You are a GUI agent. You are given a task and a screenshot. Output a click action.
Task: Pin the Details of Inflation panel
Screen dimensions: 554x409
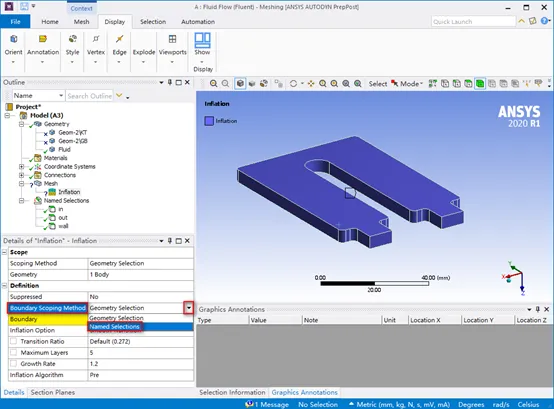[170, 241]
